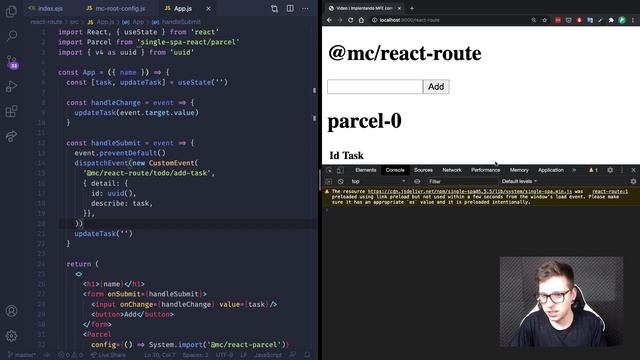Toggle DevTools inspect element picker
The width and height of the screenshot is (640, 360).
click(329, 170)
